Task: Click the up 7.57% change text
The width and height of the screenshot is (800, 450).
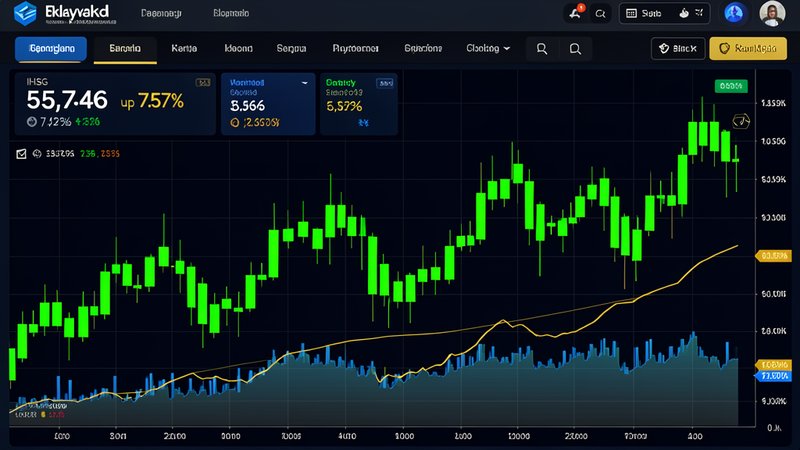Action: point(152,101)
